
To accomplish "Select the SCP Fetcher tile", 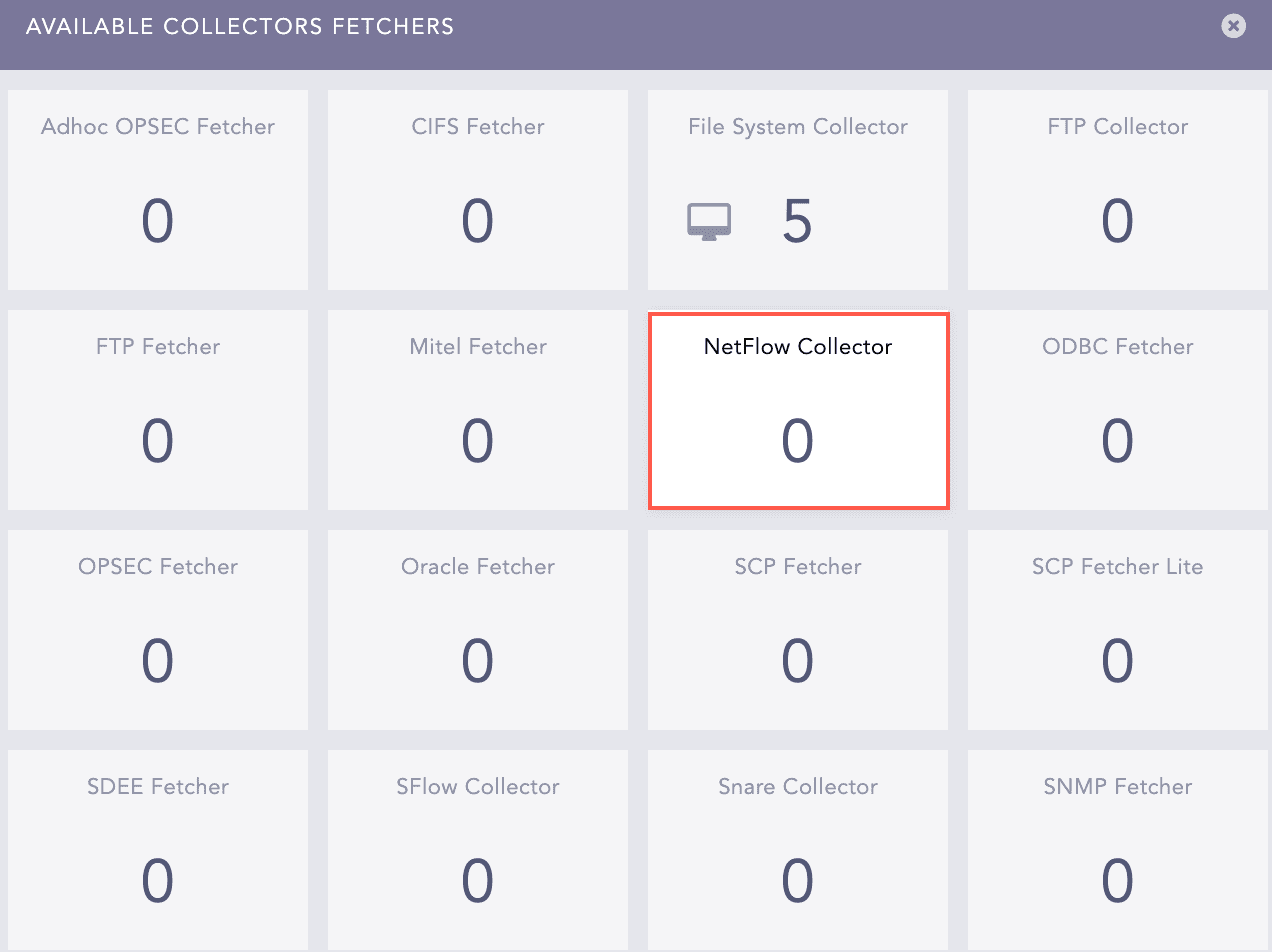I will 797,630.
